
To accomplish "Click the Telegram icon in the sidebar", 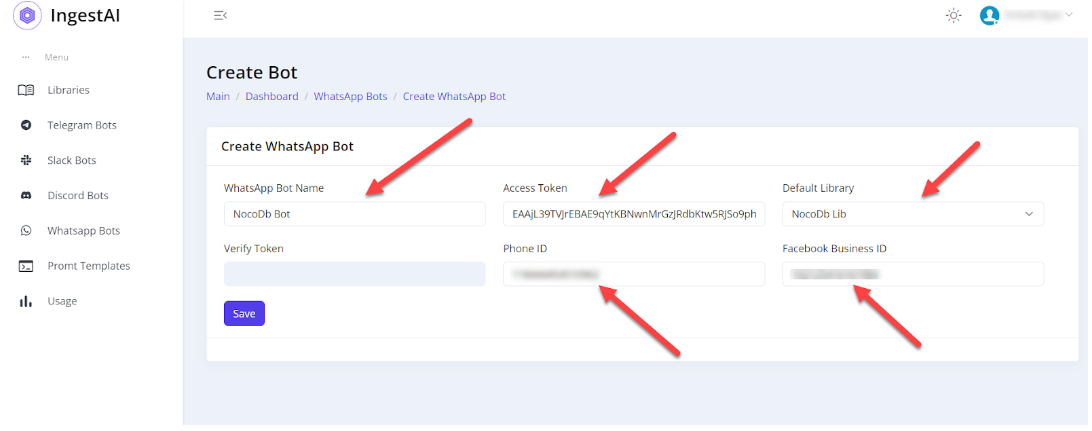I will click(26, 125).
